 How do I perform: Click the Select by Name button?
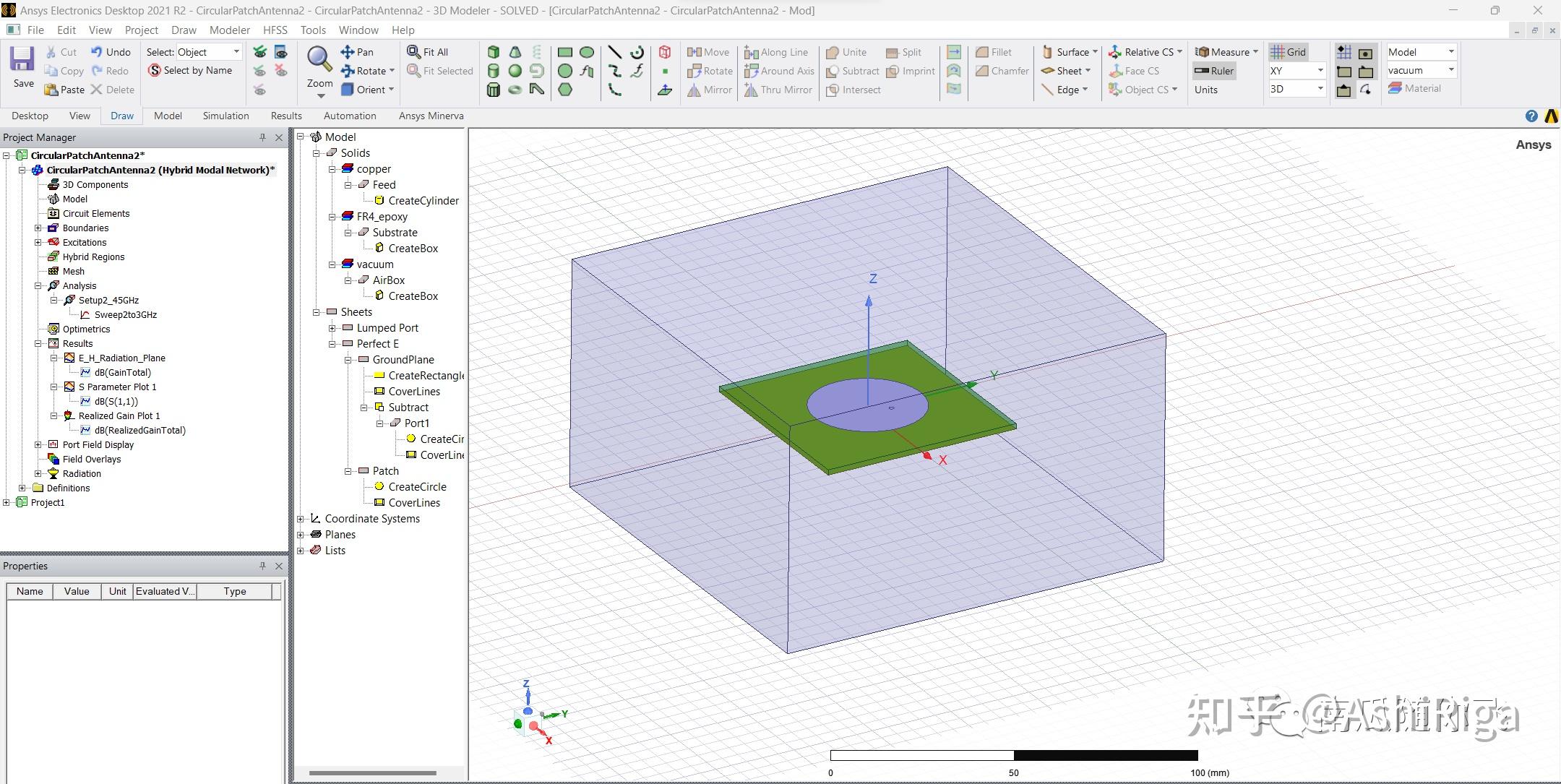[192, 70]
